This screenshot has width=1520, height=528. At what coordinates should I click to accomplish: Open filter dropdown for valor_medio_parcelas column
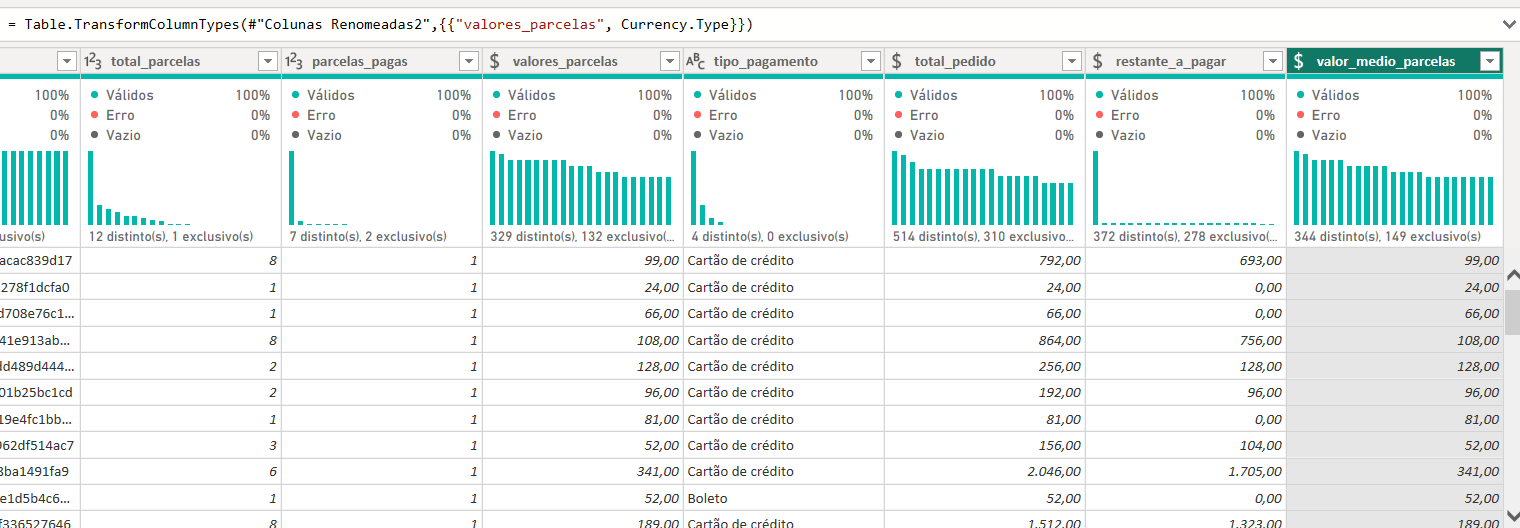(x=1490, y=61)
